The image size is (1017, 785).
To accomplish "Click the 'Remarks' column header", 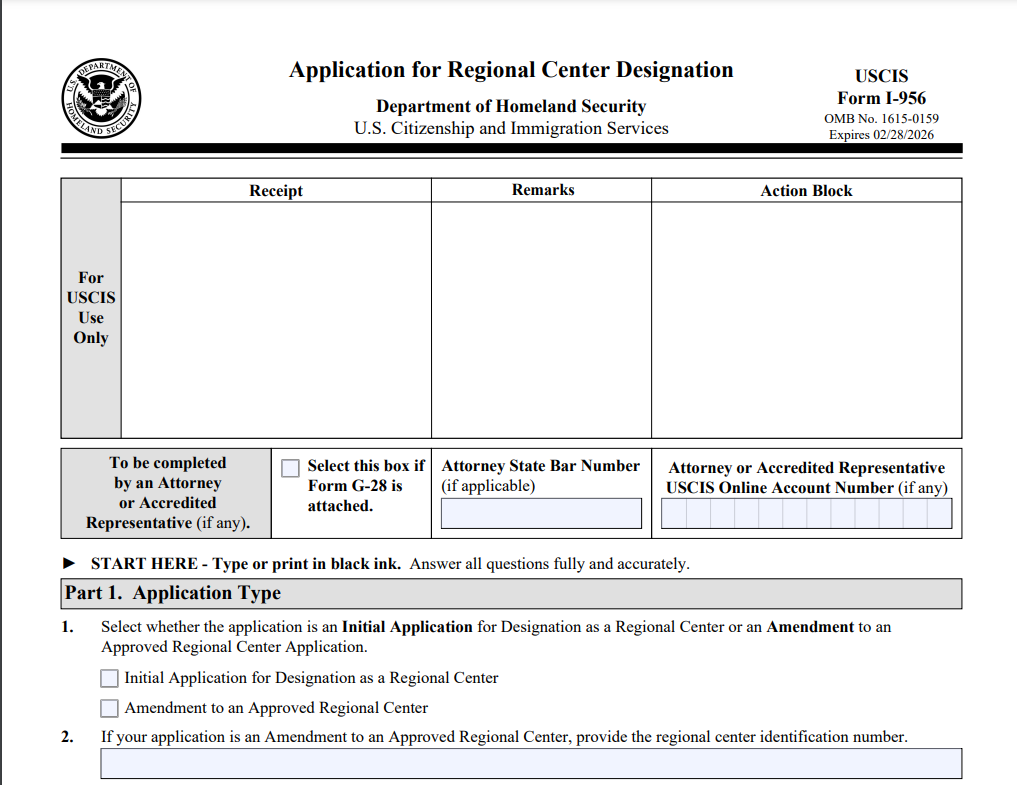I will 543,190.
